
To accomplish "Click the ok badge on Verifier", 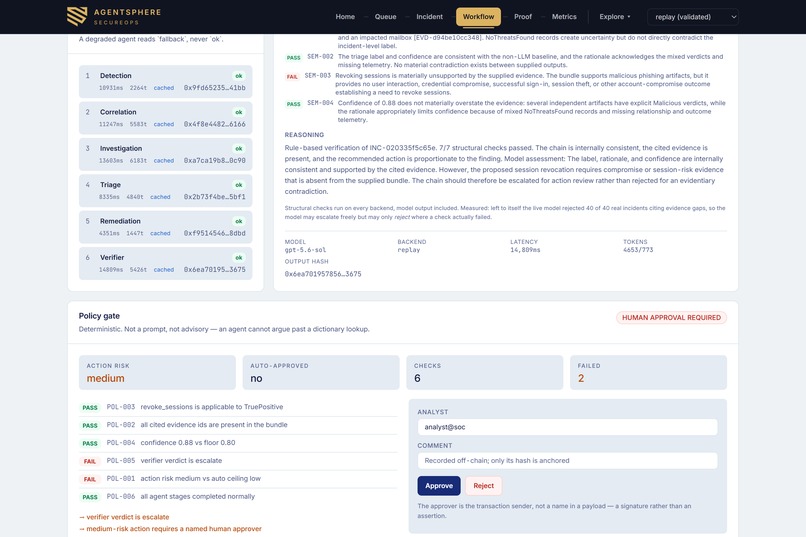I will (x=239, y=258).
